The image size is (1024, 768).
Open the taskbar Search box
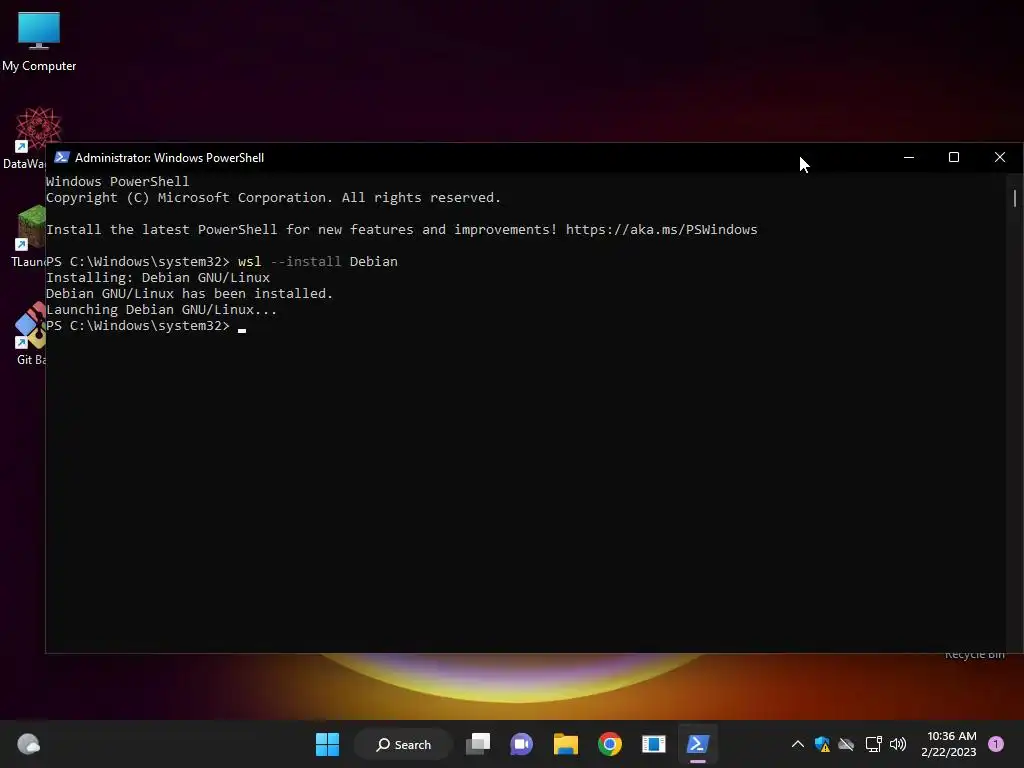point(403,744)
